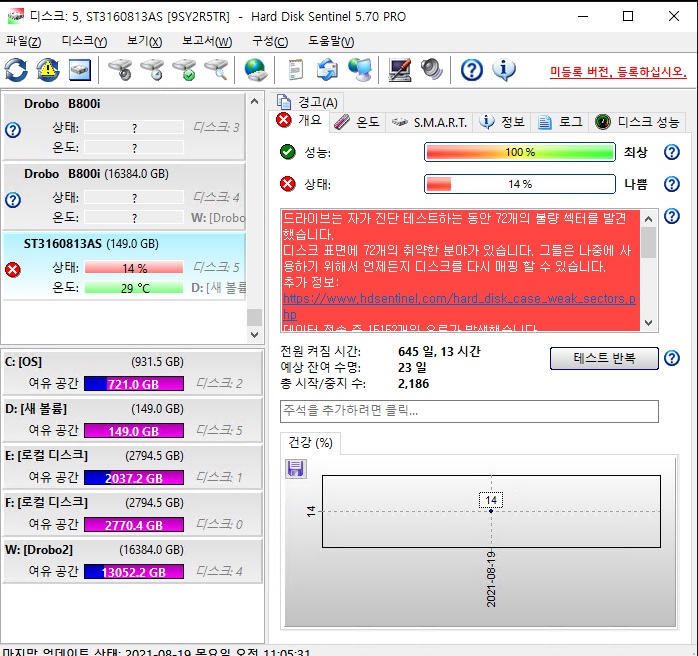The image size is (698, 656).
Task: Open the 보기(X) menu
Action: (x=144, y=41)
